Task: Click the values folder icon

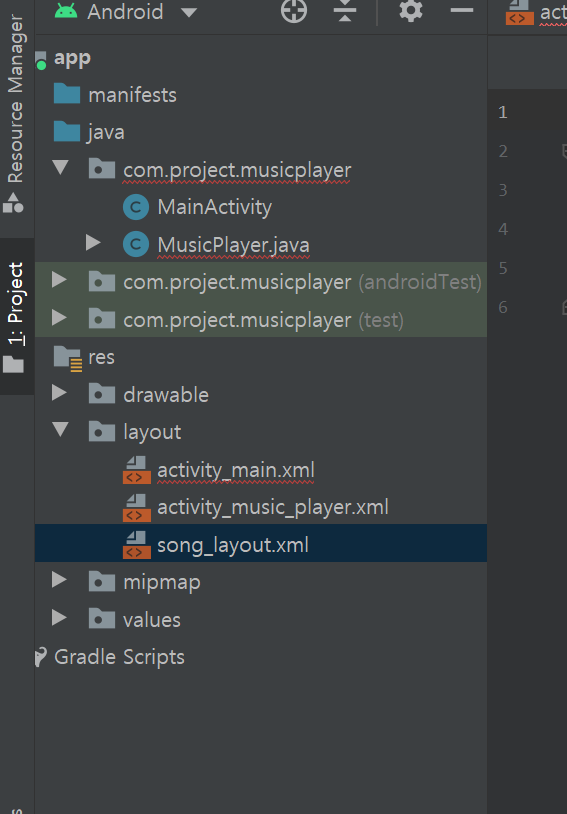Action: point(102,619)
